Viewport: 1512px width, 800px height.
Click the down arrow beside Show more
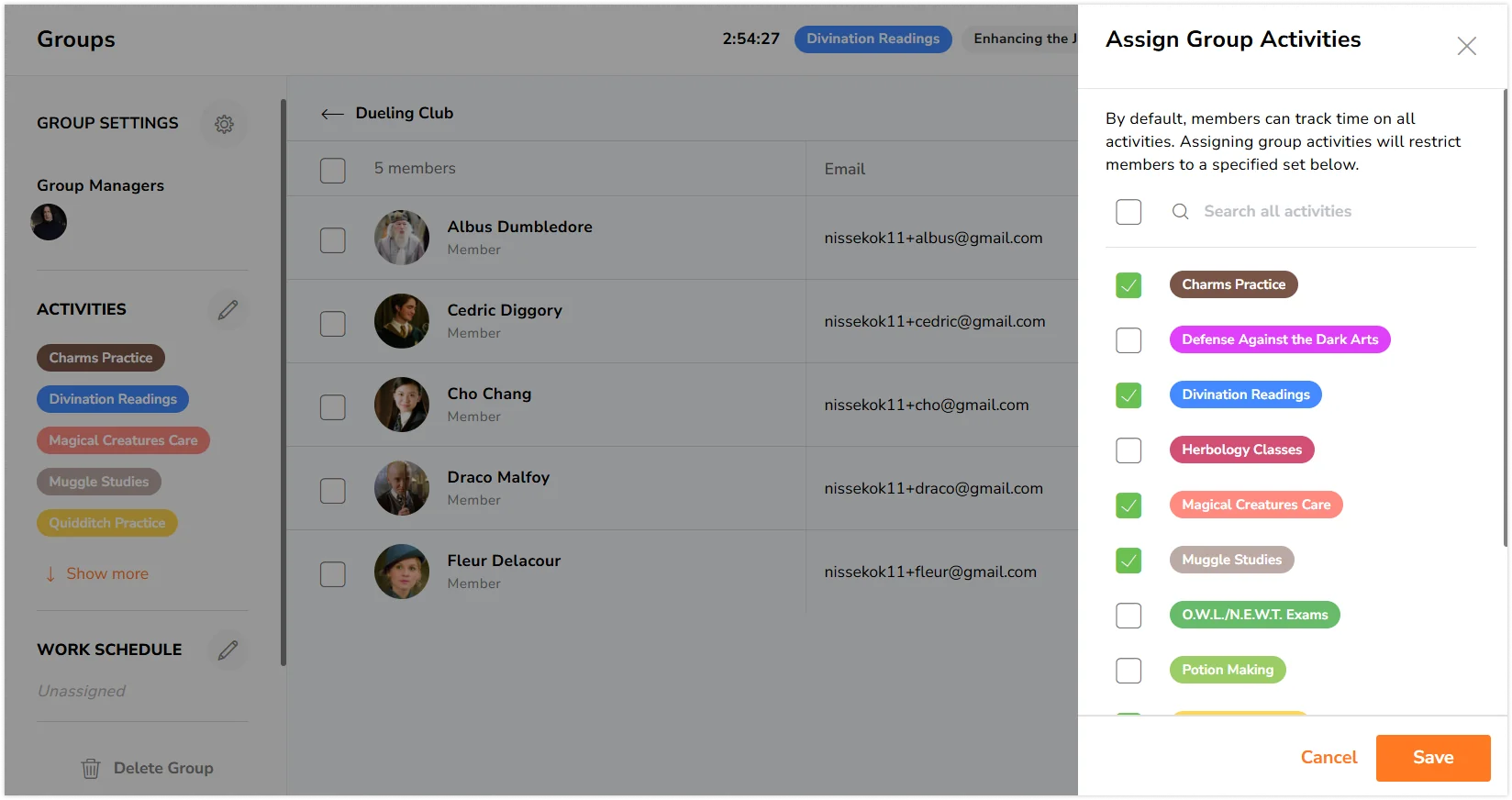point(50,574)
